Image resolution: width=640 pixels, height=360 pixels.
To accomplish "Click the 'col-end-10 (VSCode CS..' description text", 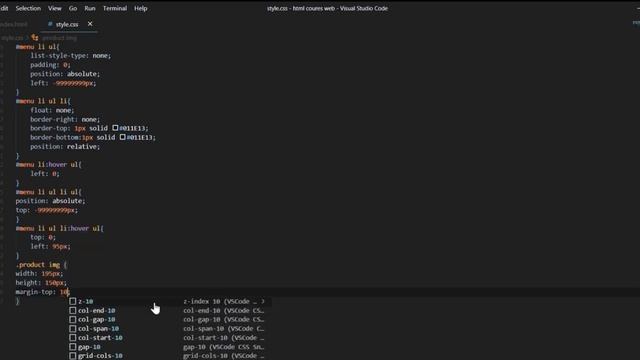I will pos(223,311).
